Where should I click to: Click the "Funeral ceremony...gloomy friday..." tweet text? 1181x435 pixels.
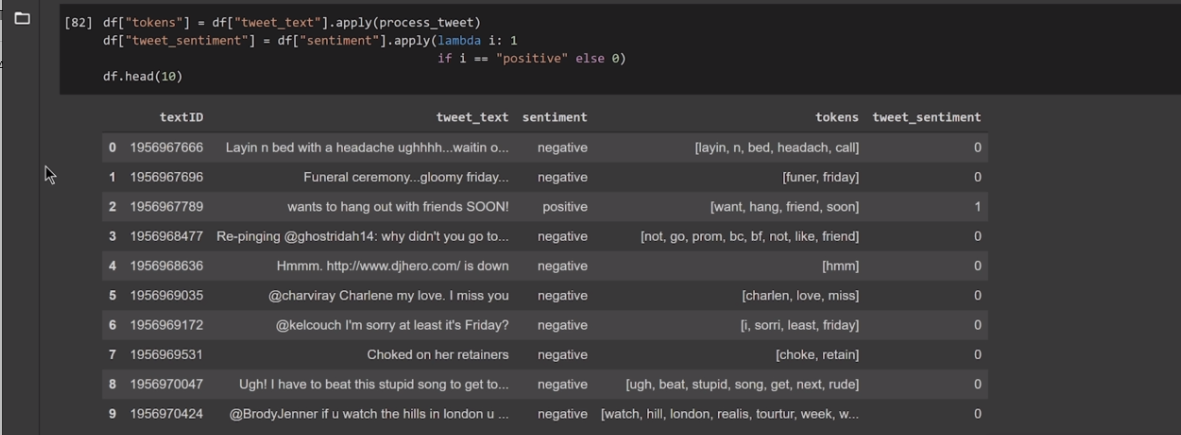pos(406,177)
